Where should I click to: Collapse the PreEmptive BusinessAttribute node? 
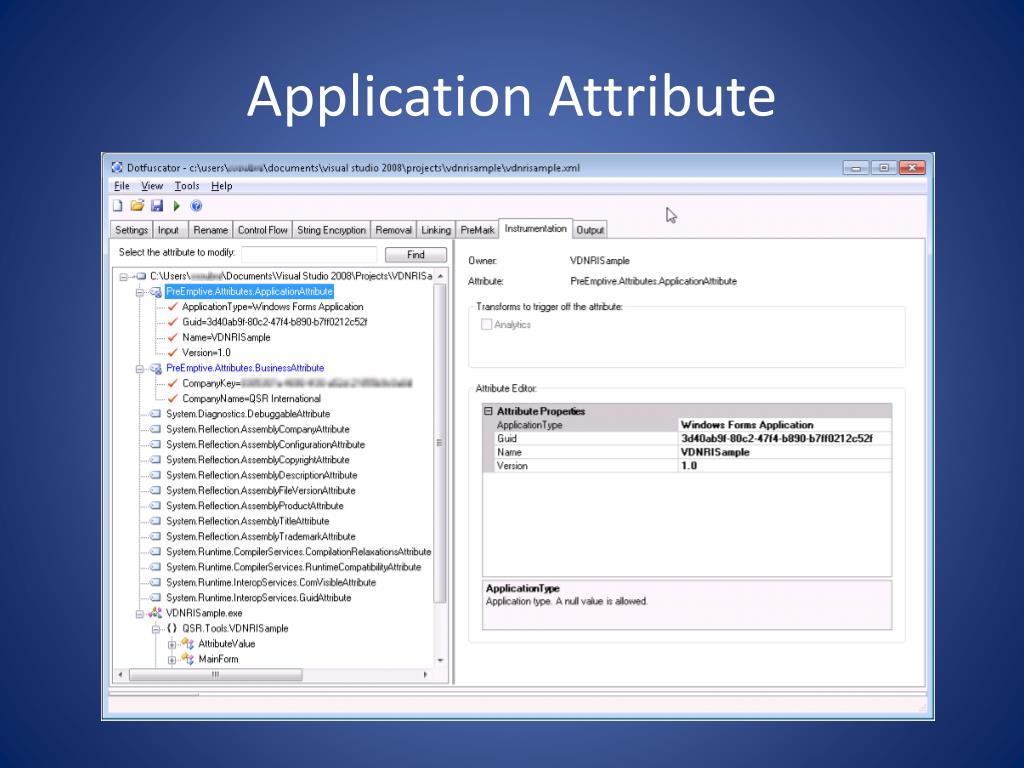tap(139, 368)
